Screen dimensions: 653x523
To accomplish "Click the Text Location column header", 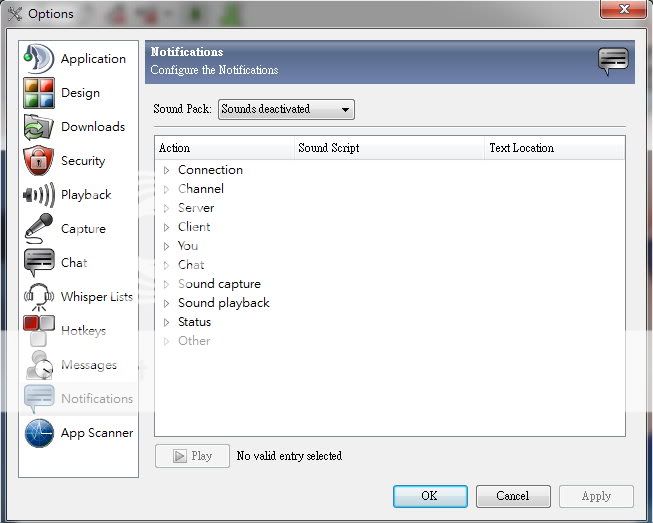I will coord(521,148).
